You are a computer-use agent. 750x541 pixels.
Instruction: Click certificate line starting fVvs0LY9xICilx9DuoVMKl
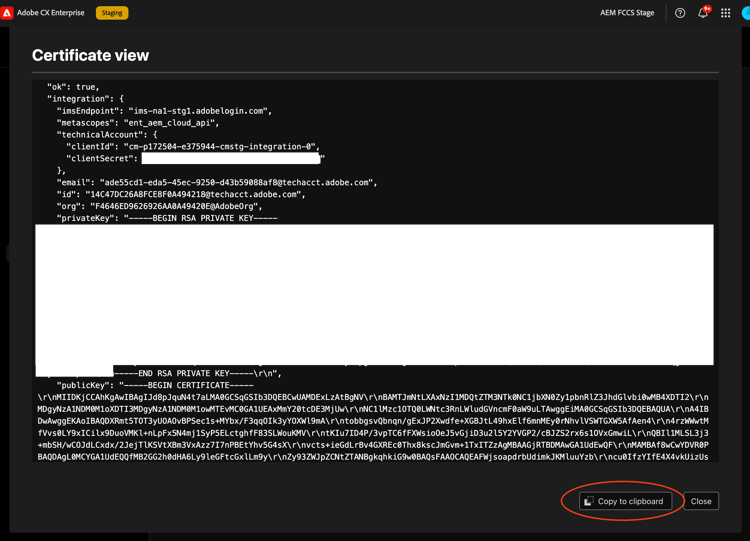[x=373, y=433]
